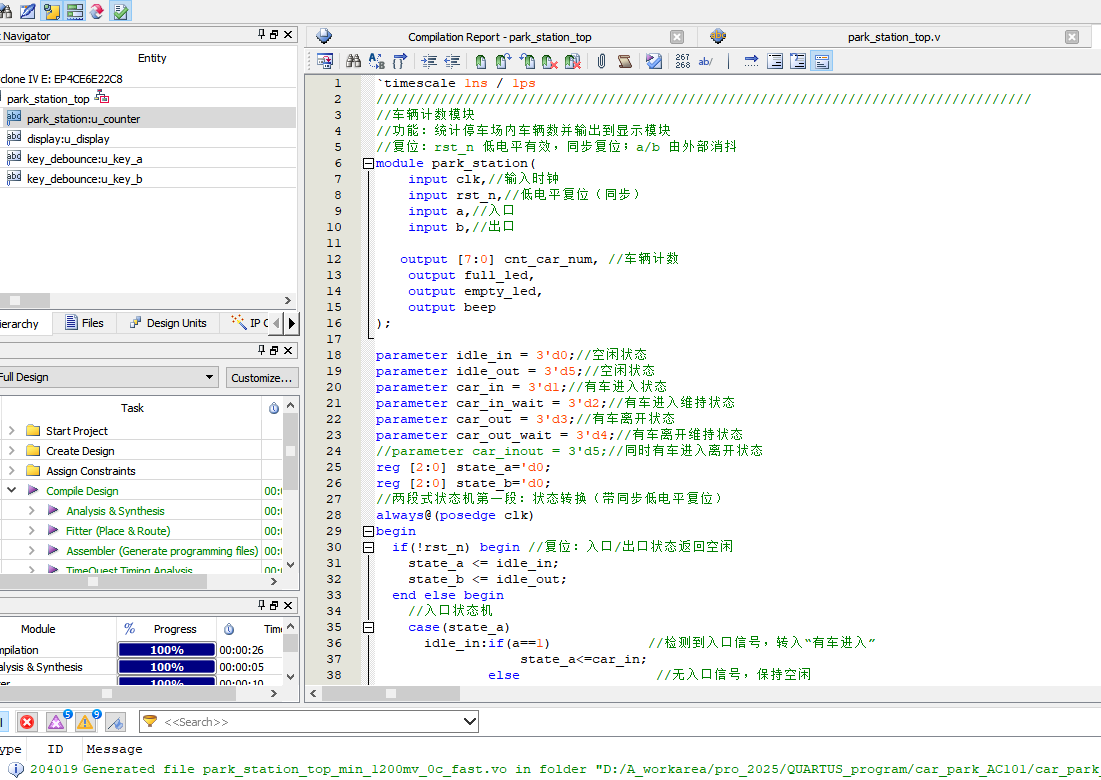
Task: Open the insert template scroll icon
Action: (x=624, y=61)
